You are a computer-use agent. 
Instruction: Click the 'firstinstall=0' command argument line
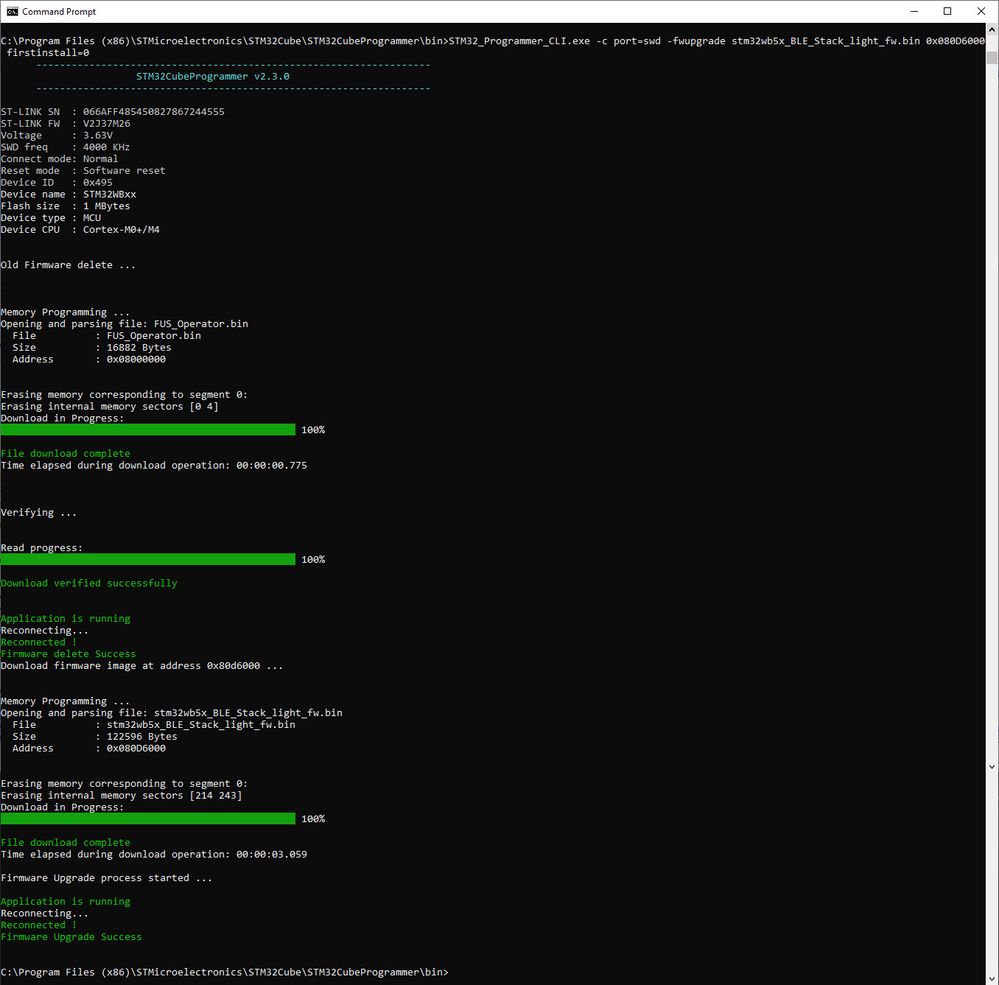pos(48,53)
